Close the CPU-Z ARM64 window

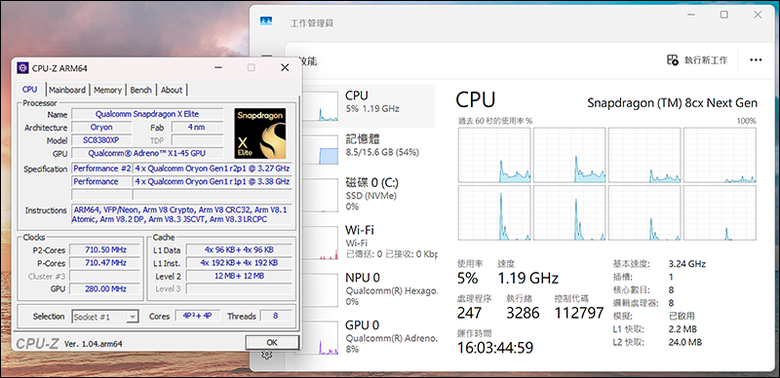coord(285,68)
